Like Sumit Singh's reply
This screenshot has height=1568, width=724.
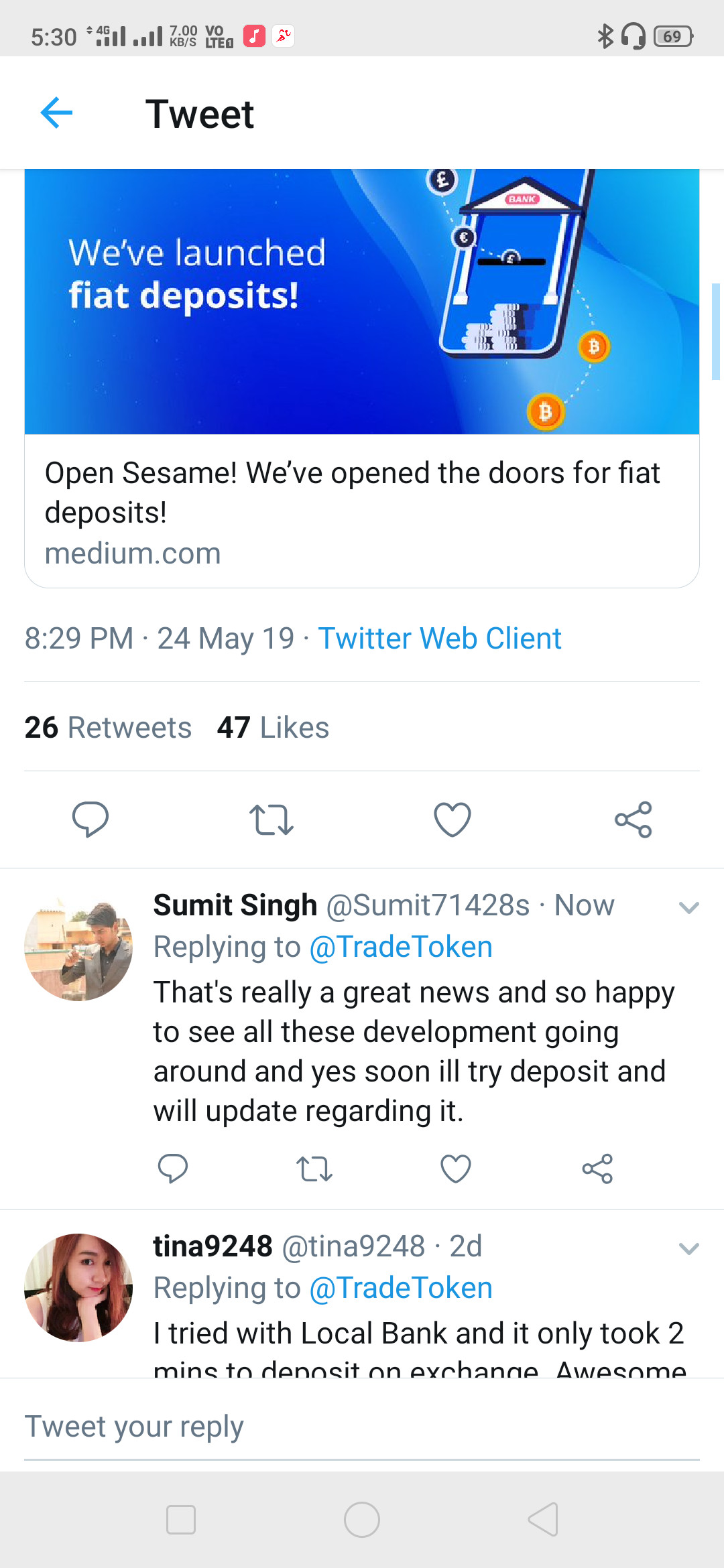(456, 1169)
